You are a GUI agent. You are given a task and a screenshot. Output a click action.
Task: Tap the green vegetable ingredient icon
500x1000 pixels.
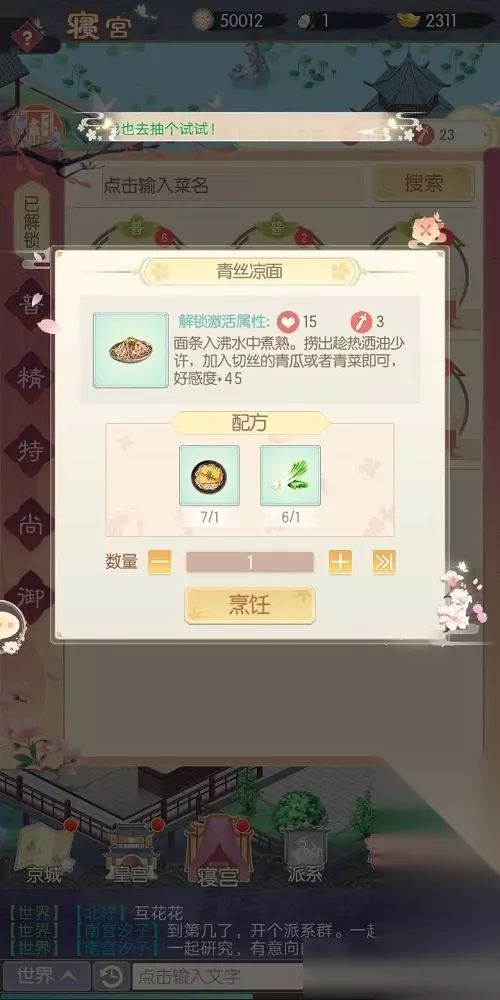tap(290, 476)
